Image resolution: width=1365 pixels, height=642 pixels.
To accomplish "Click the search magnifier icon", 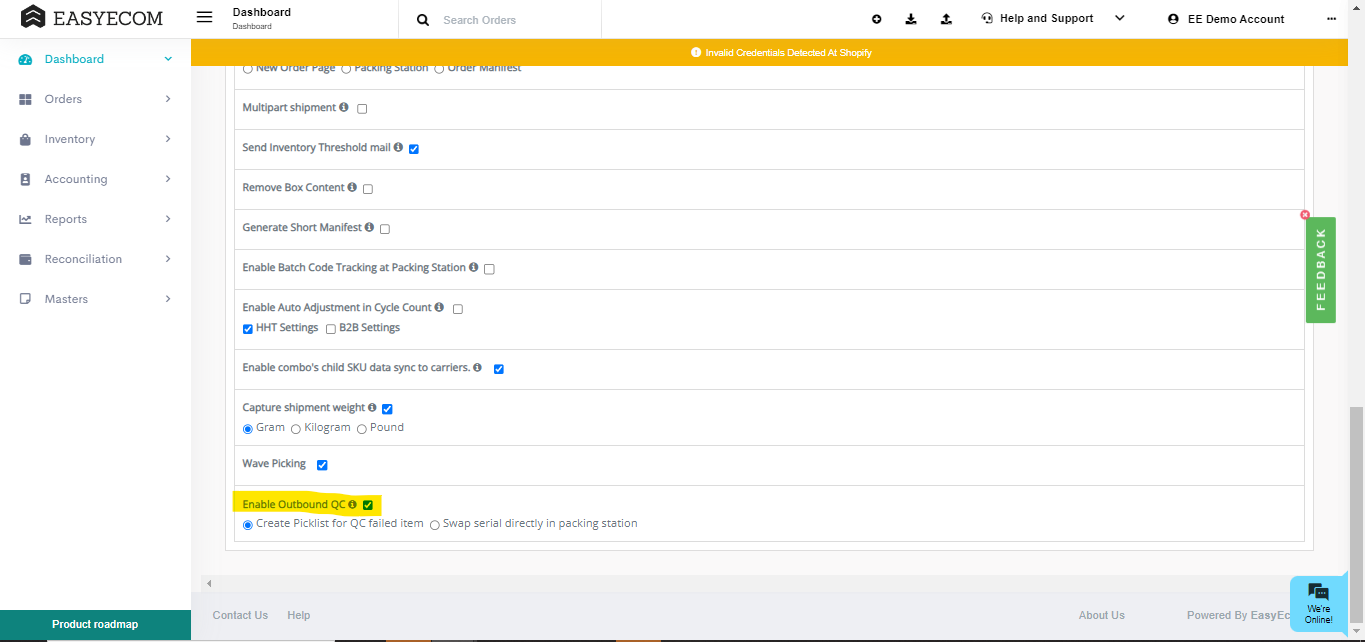I will [x=423, y=19].
